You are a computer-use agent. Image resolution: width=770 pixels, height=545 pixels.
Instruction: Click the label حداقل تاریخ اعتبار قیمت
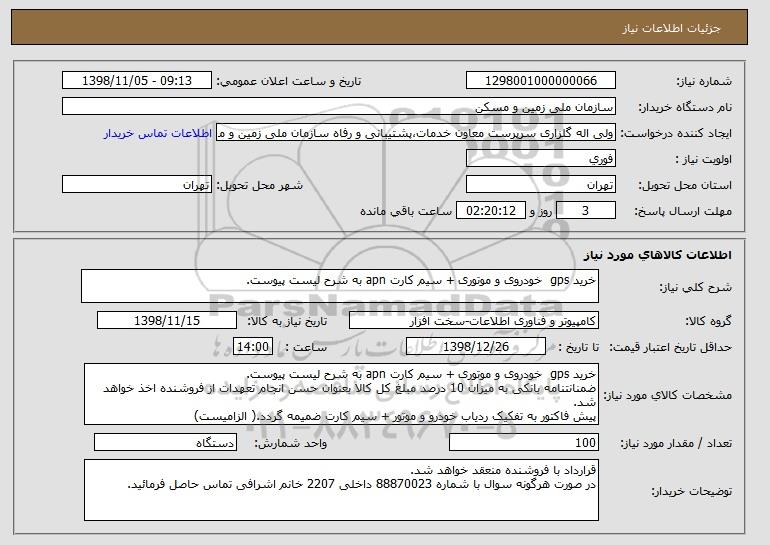670,347
